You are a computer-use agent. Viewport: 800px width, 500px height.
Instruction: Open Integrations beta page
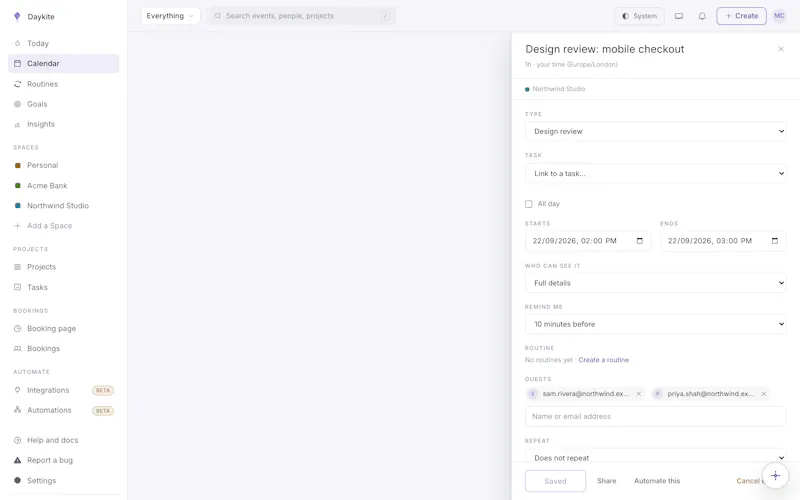click(x=63, y=390)
